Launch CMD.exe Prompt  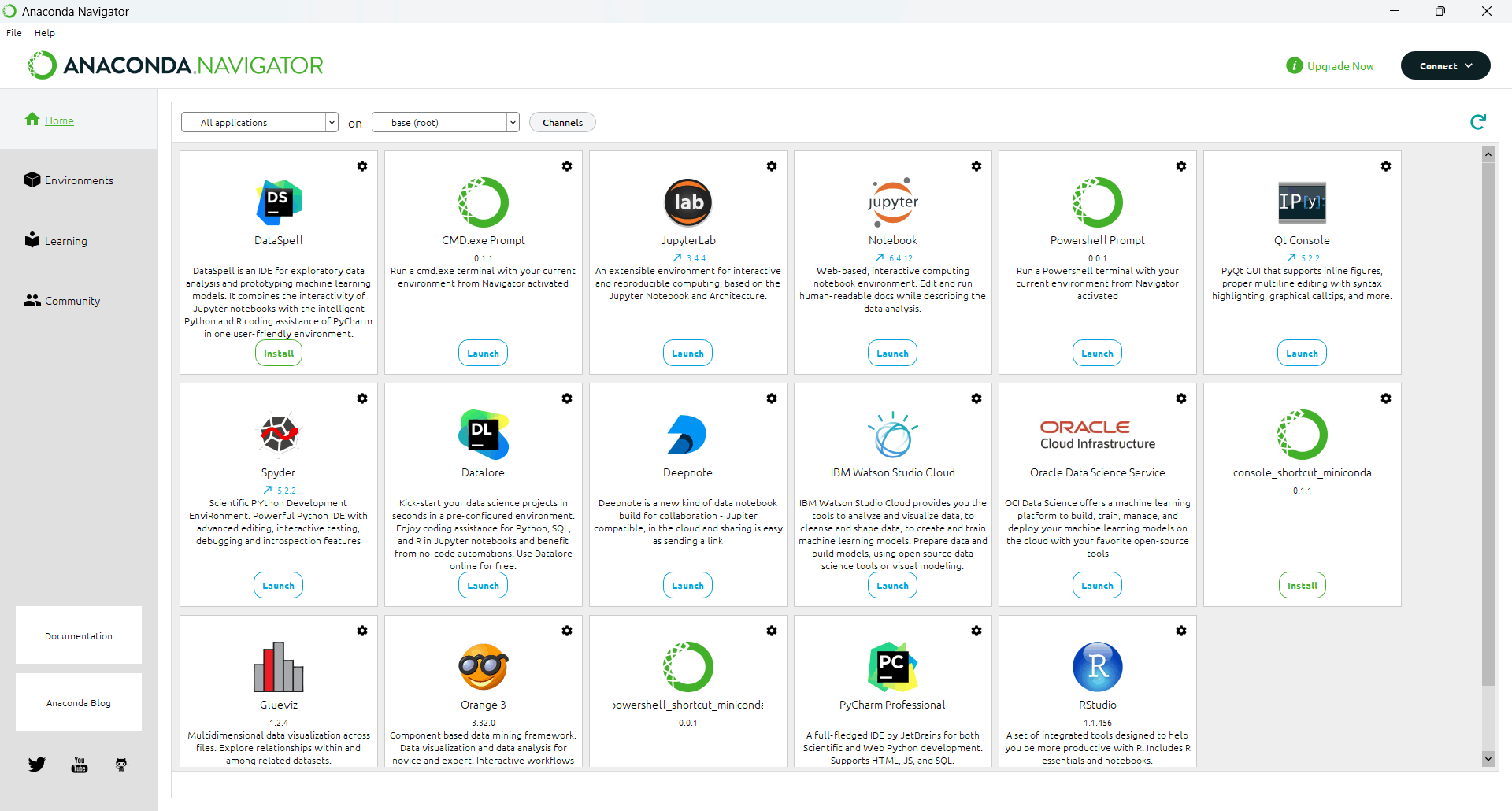[484, 354]
